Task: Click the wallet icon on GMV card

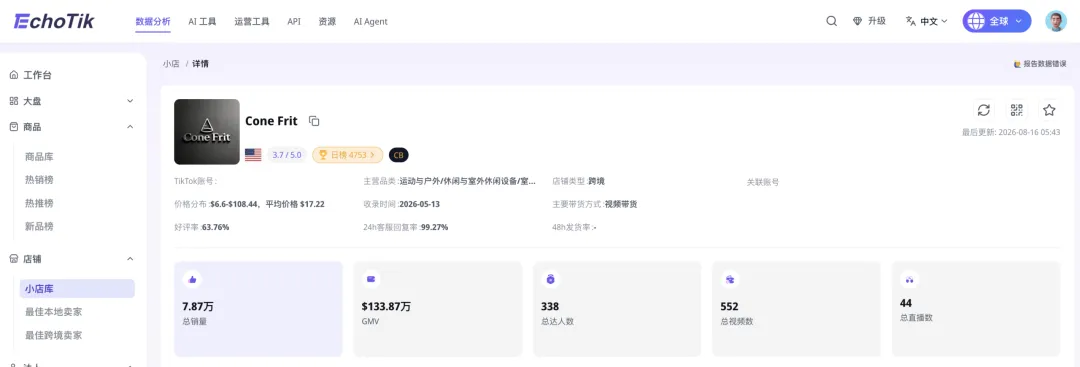Action: point(371,279)
